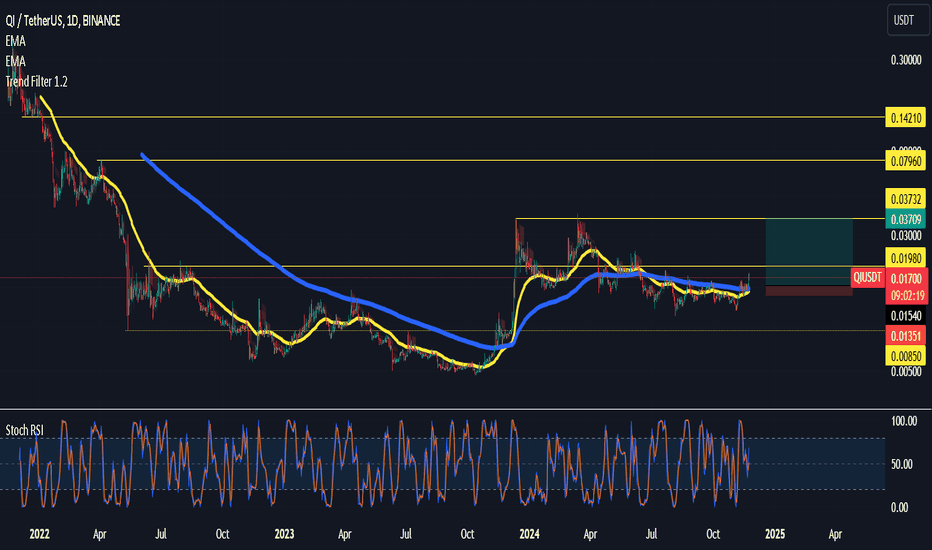This screenshot has width=932, height=550.
Task: Click the 2024 time axis label
Action: tap(529, 534)
